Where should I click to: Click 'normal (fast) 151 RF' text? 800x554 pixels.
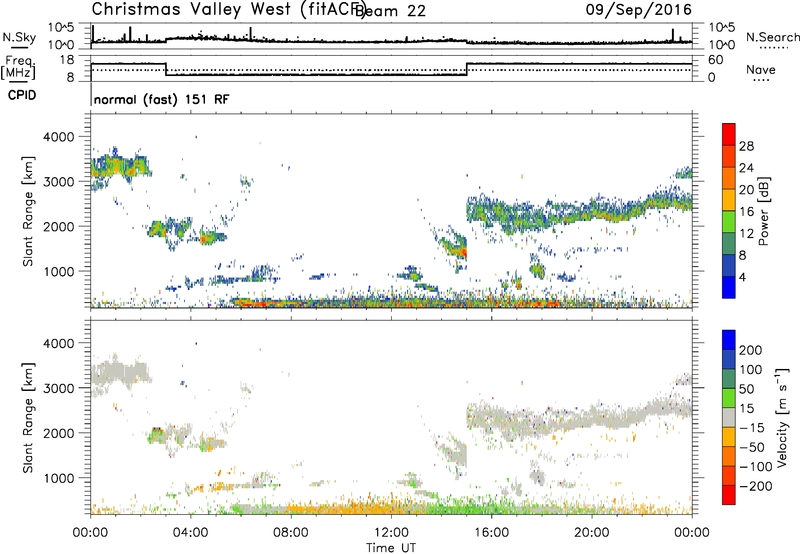tap(162, 99)
